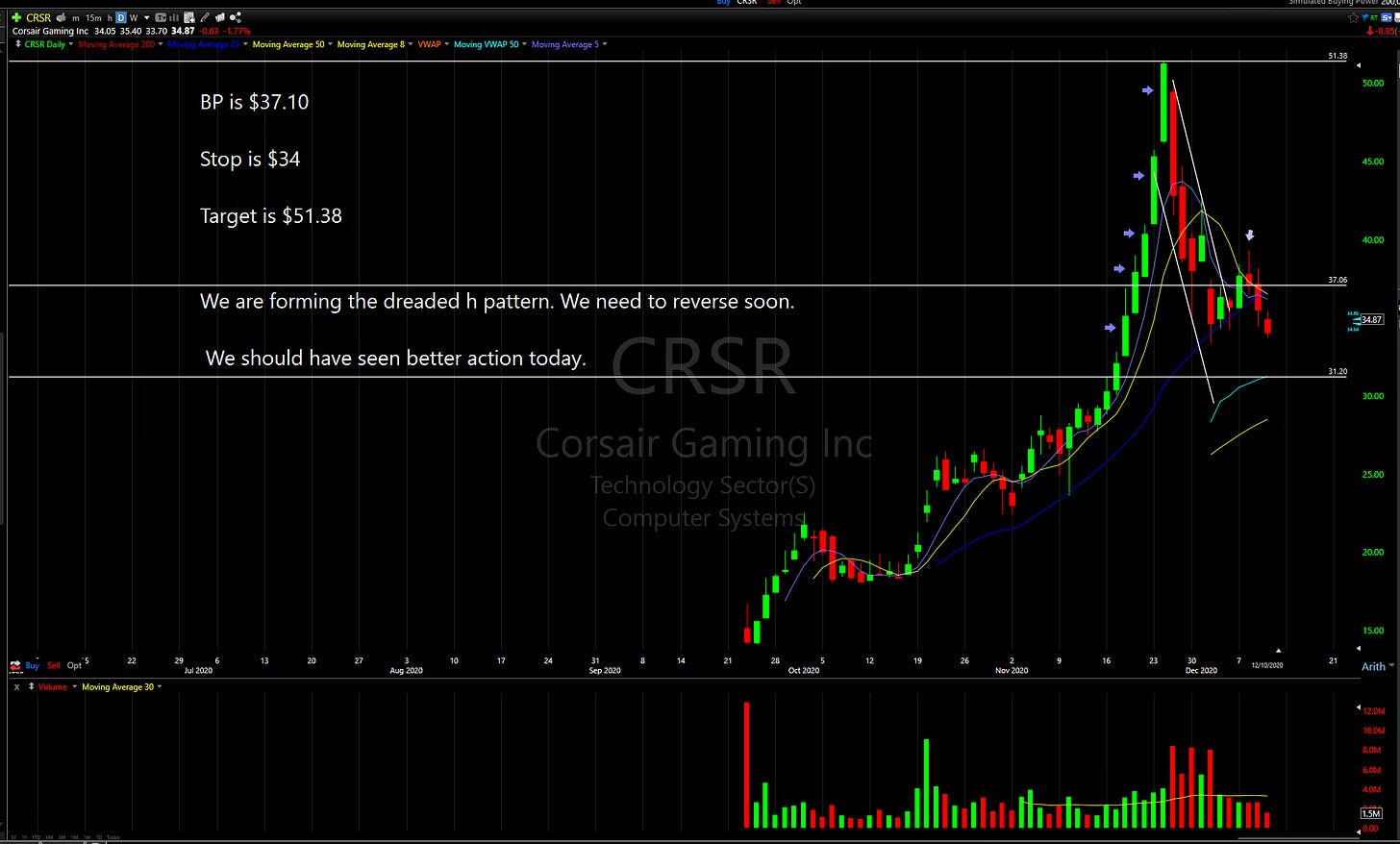Close the volume pane with the X

[16, 687]
